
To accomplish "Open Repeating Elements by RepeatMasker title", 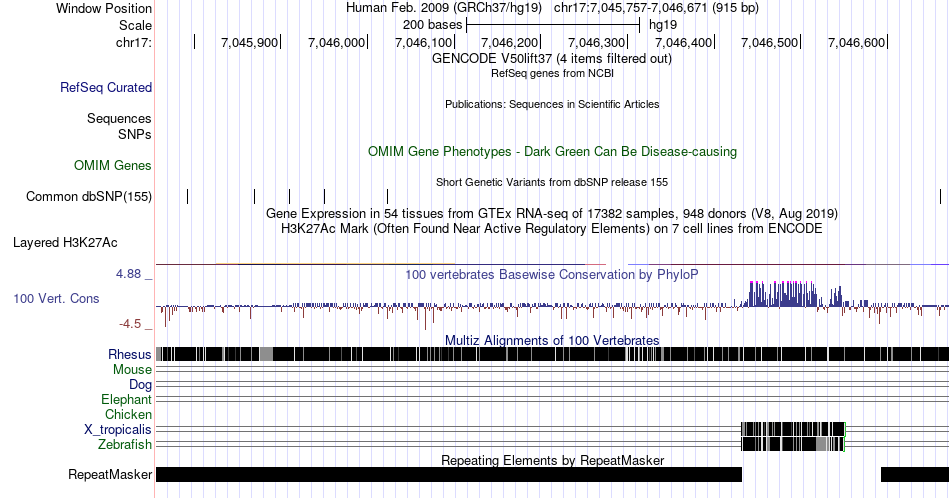I will pos(553,460).
